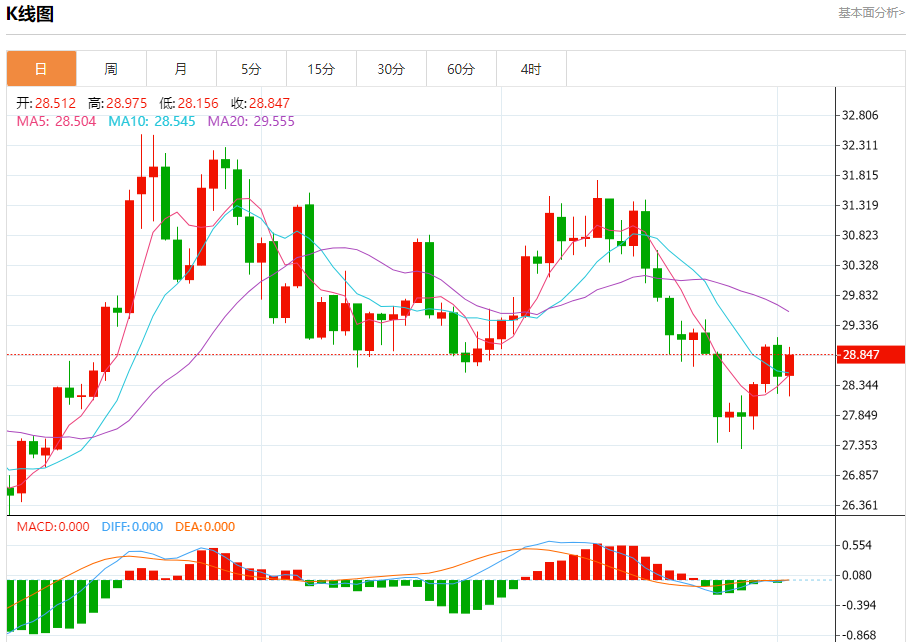Select the 日 daily chart tab
Image resolution: width=909 pixels, height=642 pixels.
[41, 69]
